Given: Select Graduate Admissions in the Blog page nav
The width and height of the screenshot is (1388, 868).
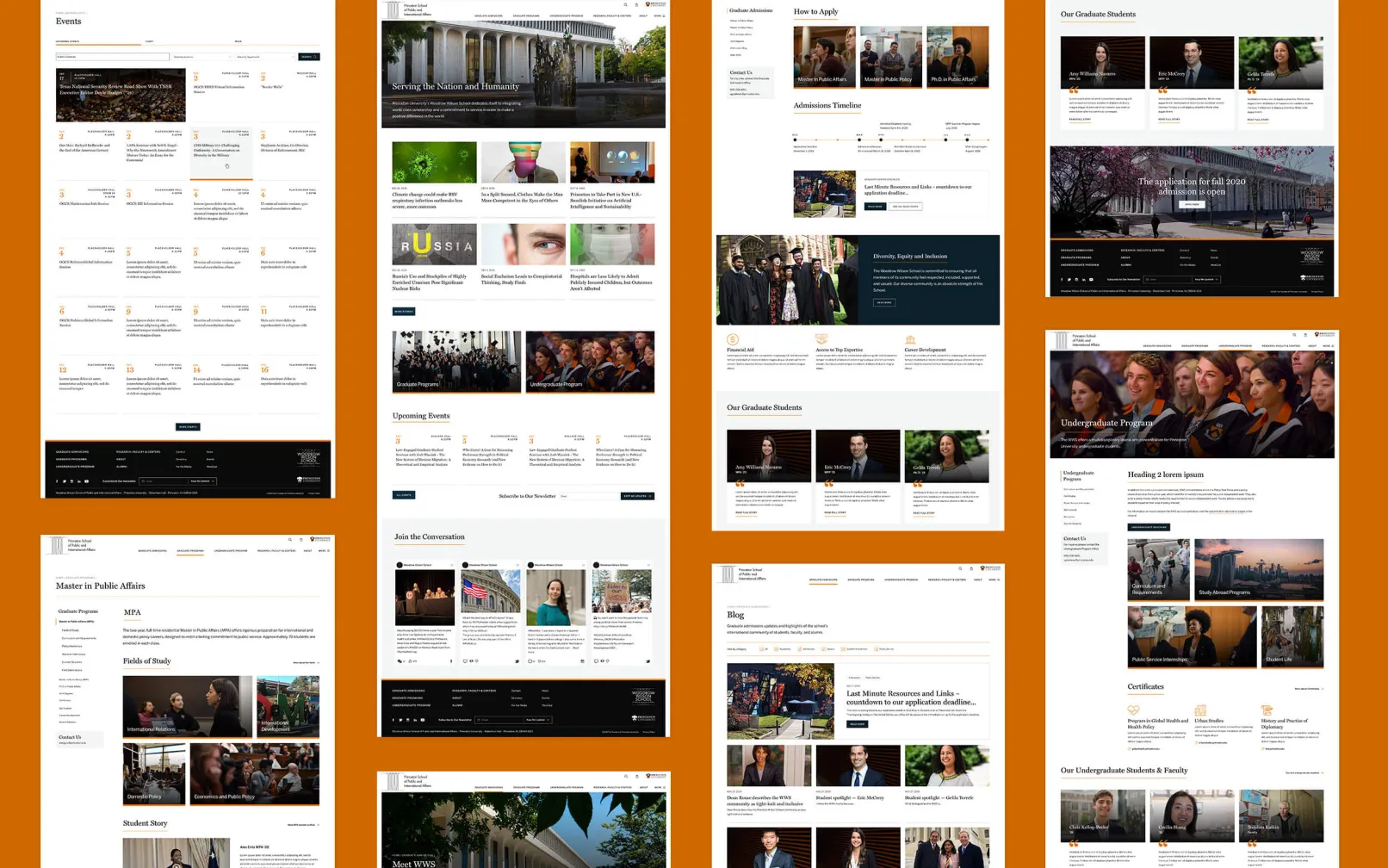Looking at the screenshot, I should [822, 580].
